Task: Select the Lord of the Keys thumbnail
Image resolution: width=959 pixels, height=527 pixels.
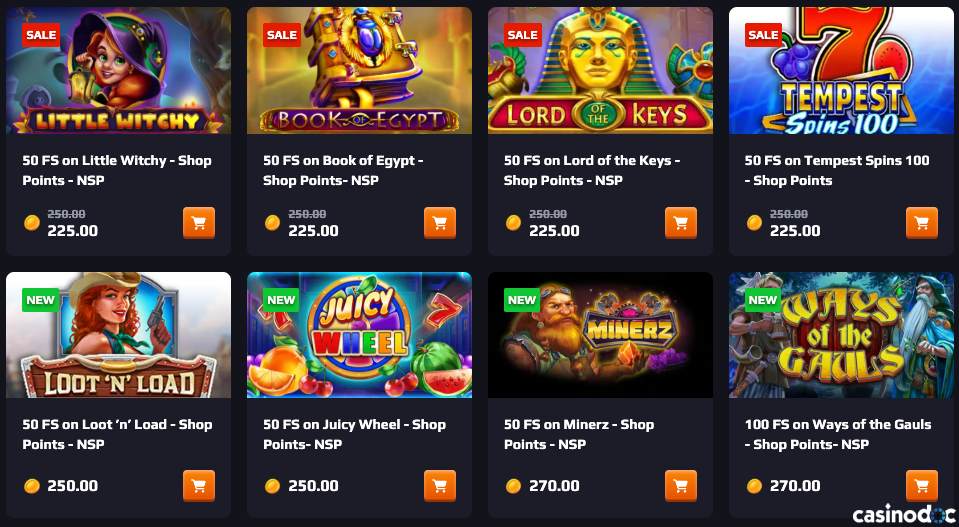Action: 601,70
